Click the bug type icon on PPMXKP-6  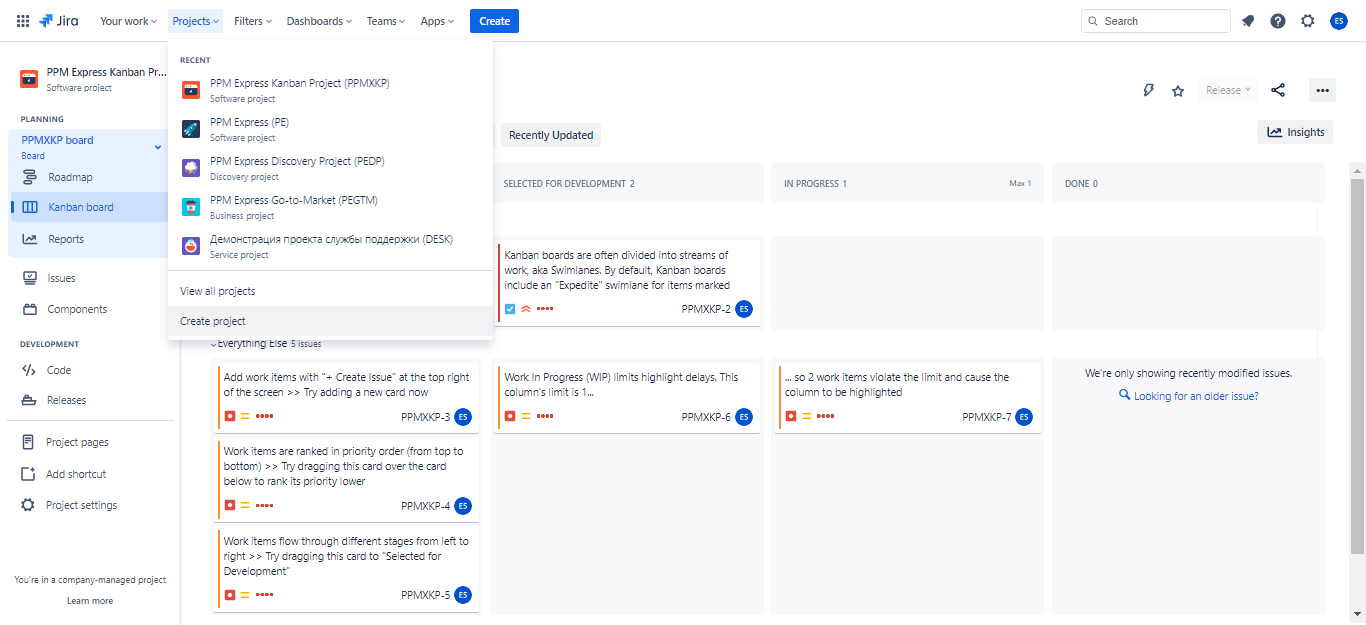click(510, 416)
